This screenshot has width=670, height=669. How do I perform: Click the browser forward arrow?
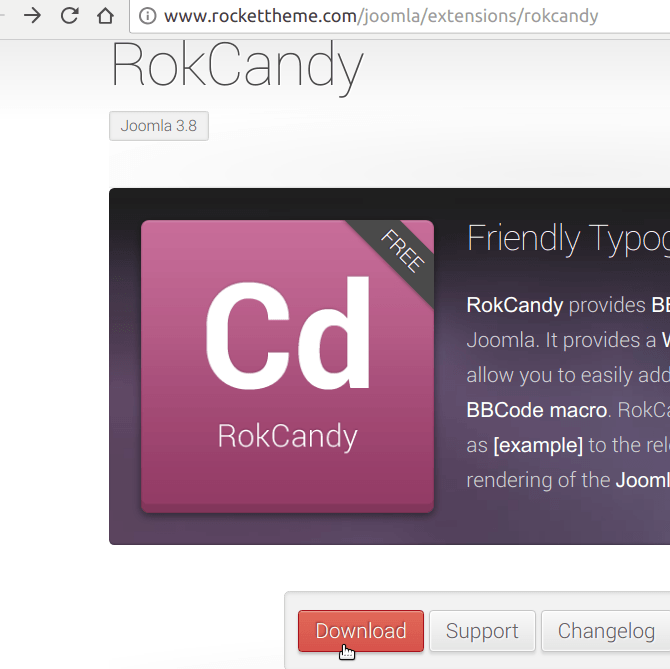coord(32,16)
